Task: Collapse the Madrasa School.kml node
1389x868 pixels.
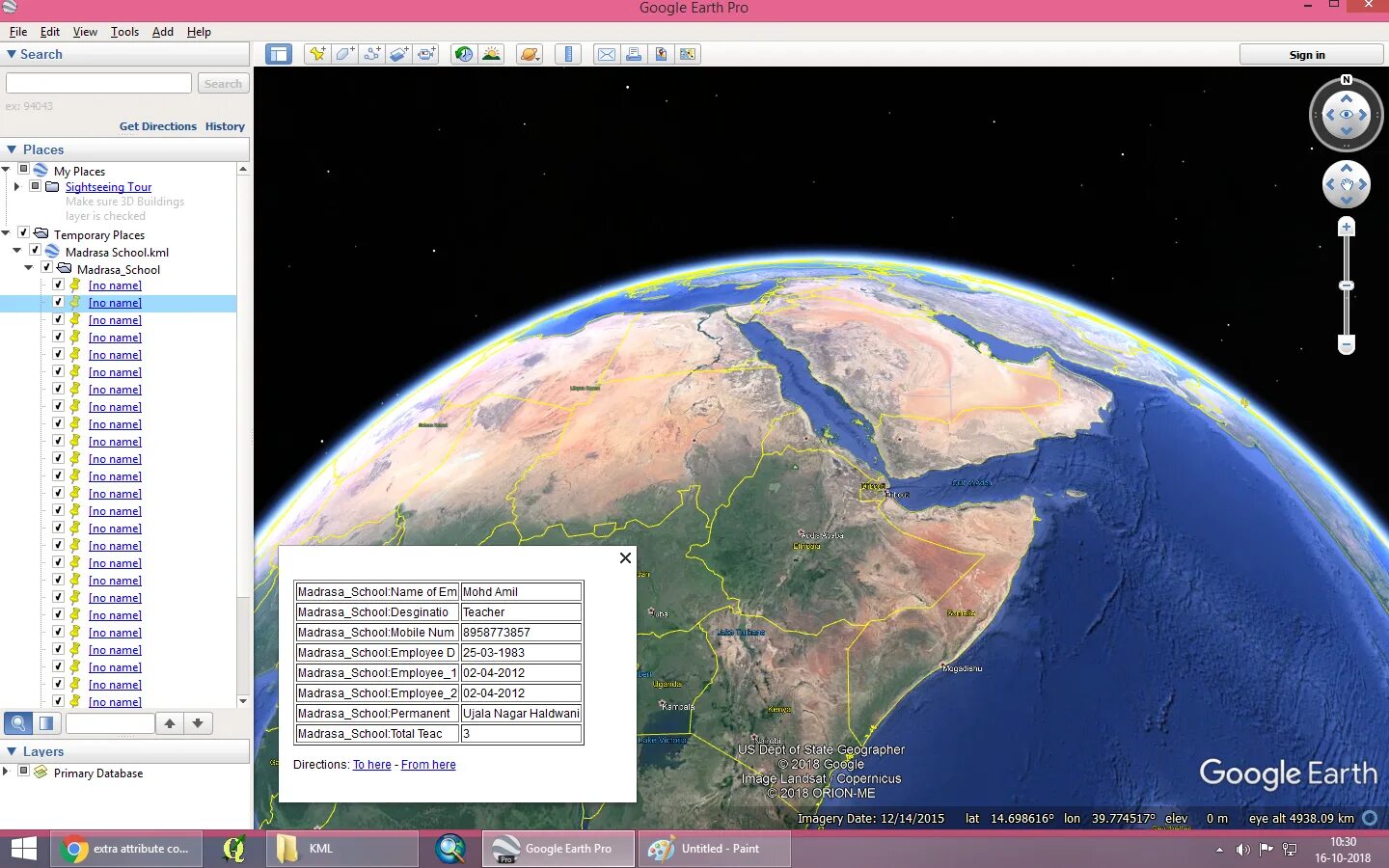Action: [x=16, y=251]
